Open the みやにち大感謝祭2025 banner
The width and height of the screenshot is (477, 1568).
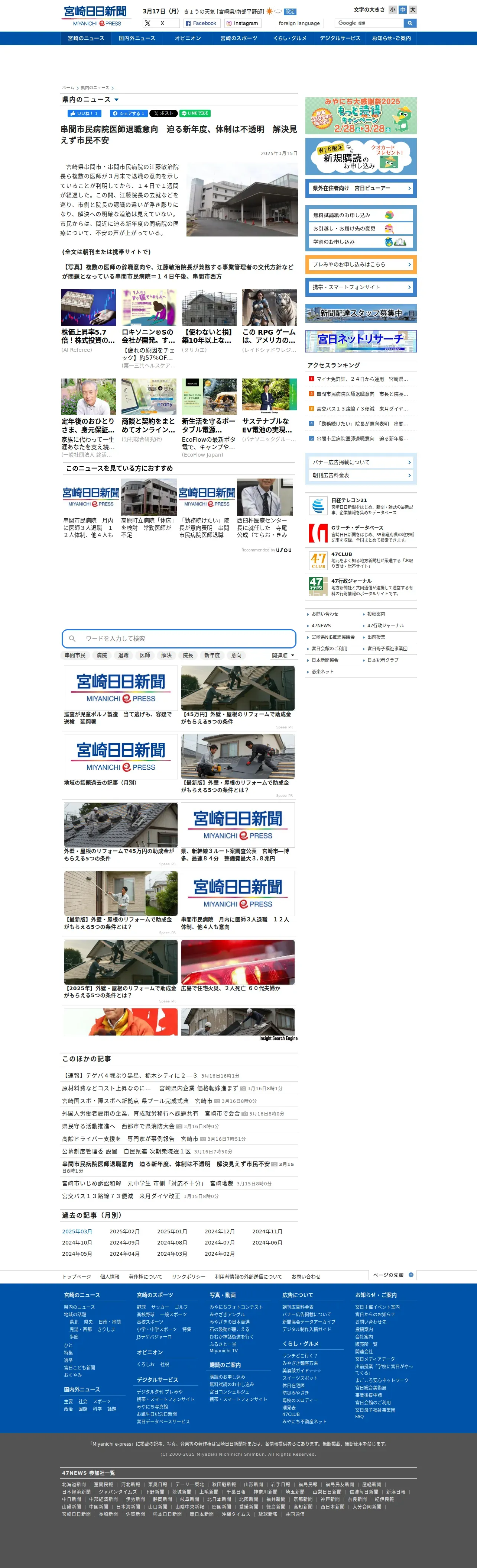tap(361, 116)
